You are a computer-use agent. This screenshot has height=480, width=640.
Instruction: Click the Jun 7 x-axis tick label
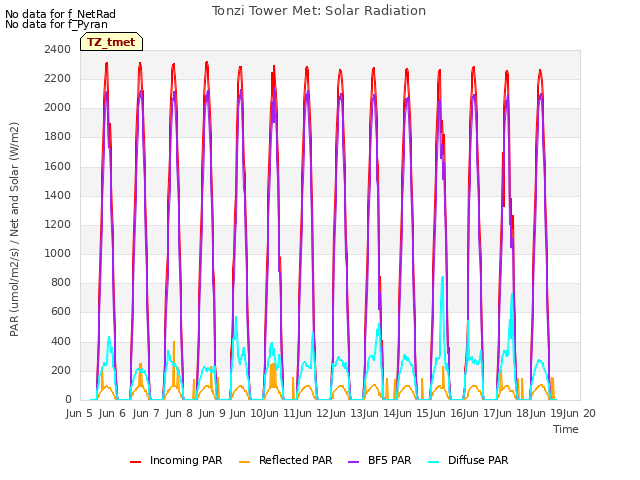tap(146, 413)
